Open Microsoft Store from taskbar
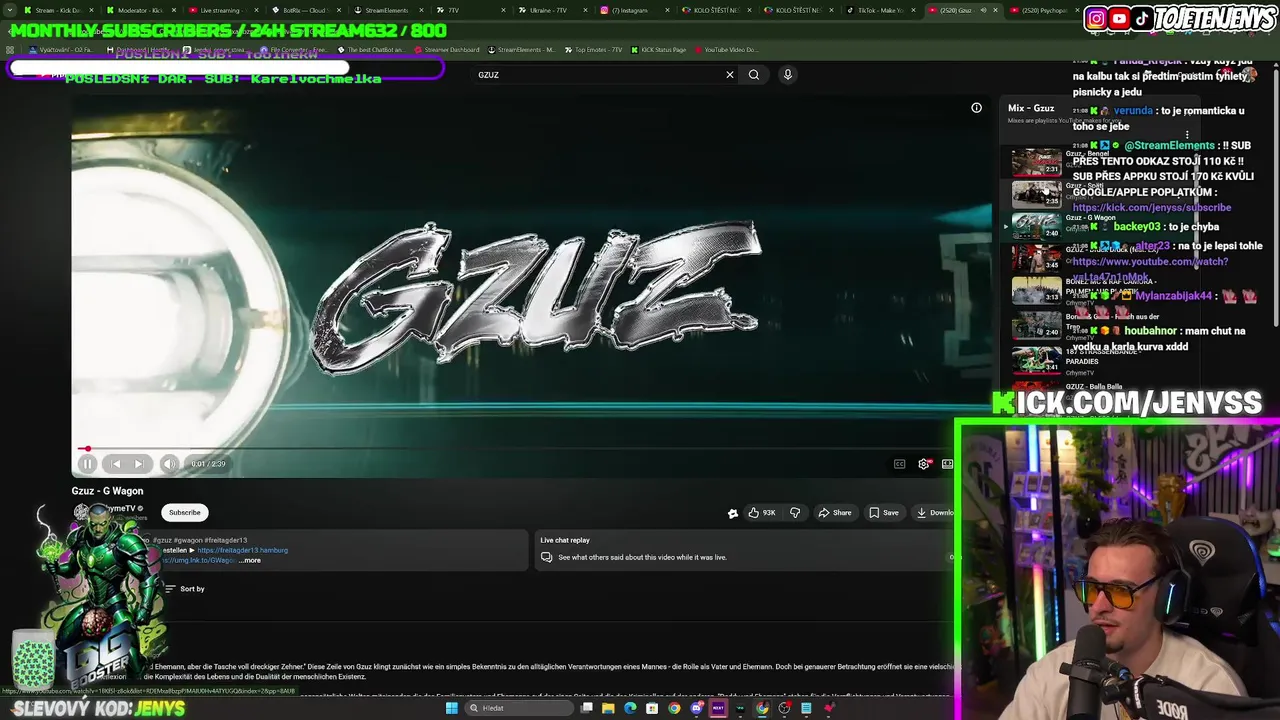The width and height of the screenshot is (1280, 720). tap(652, 708)
